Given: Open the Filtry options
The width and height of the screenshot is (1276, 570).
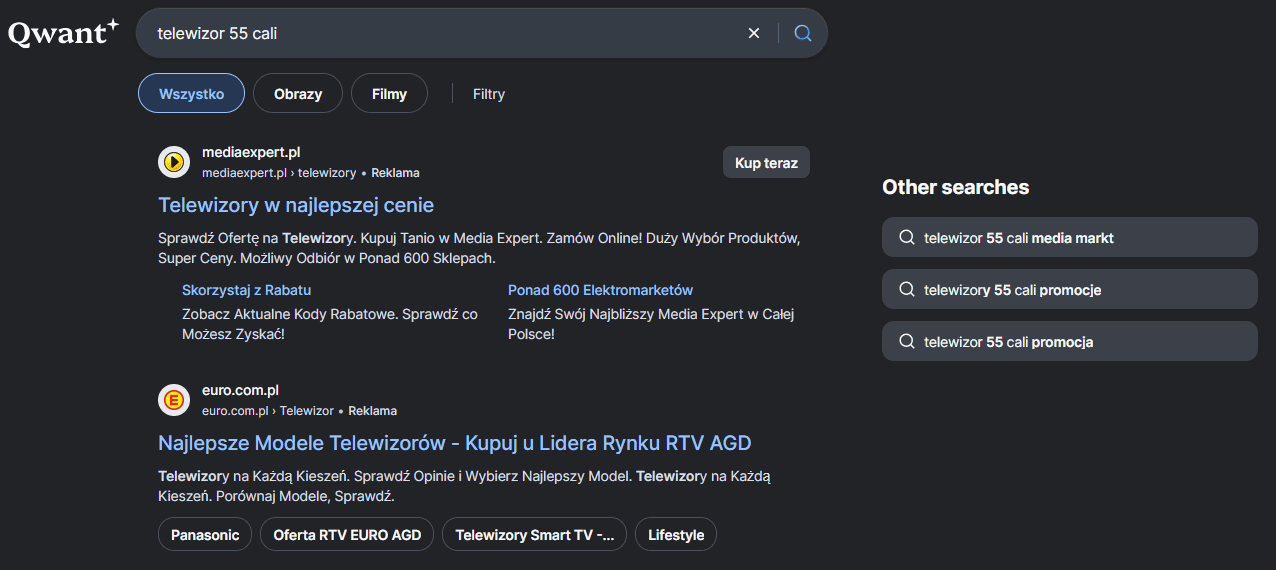Looking at the screenshot, I should tap(489, 94).
